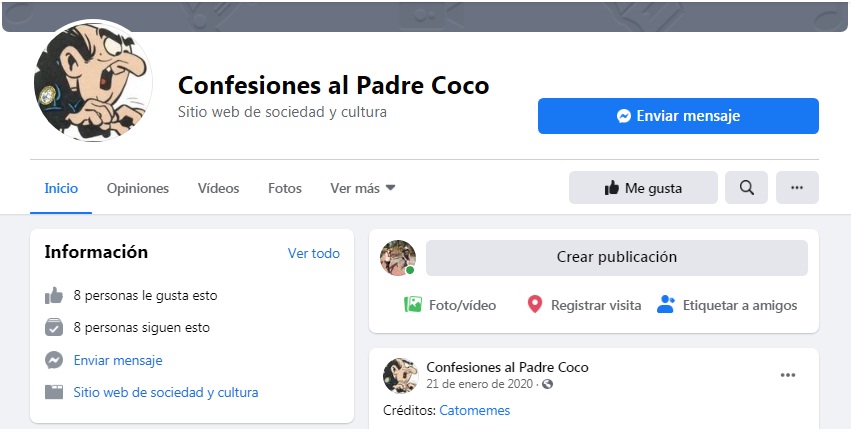851x429 pixels.
Task: Click the Messenger icon in Información panel
Action: pyautogui.click(x=54, y=360)
